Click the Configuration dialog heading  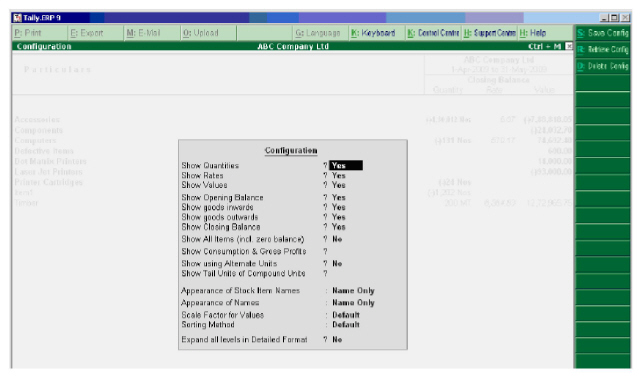(291, 151)
